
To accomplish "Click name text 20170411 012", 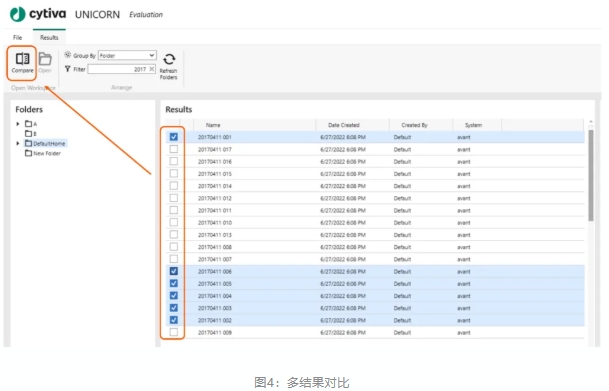I will tap(215, 198).
